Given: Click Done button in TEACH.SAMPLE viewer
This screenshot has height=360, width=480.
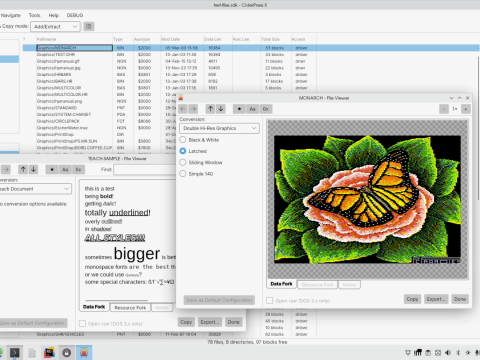Looking at the screenshot, I should [234, 322].
